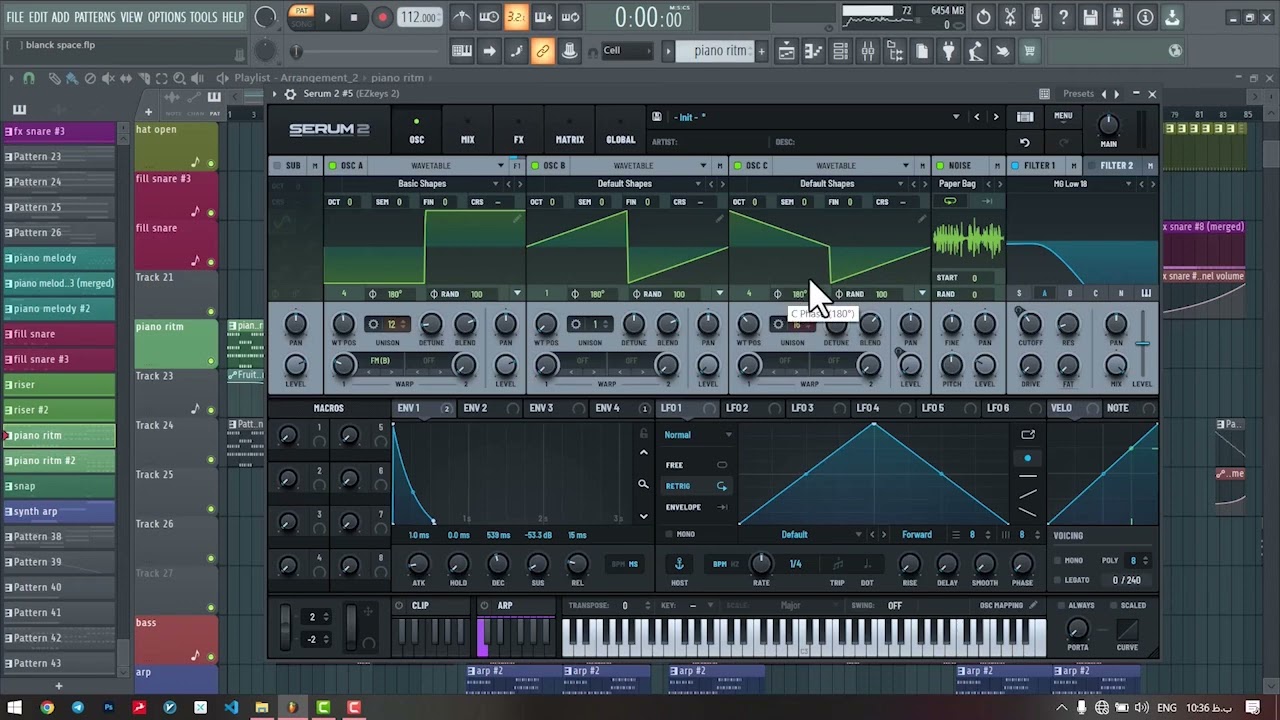Click Serum's undo arrow icon

click(x=1024, y=142)
